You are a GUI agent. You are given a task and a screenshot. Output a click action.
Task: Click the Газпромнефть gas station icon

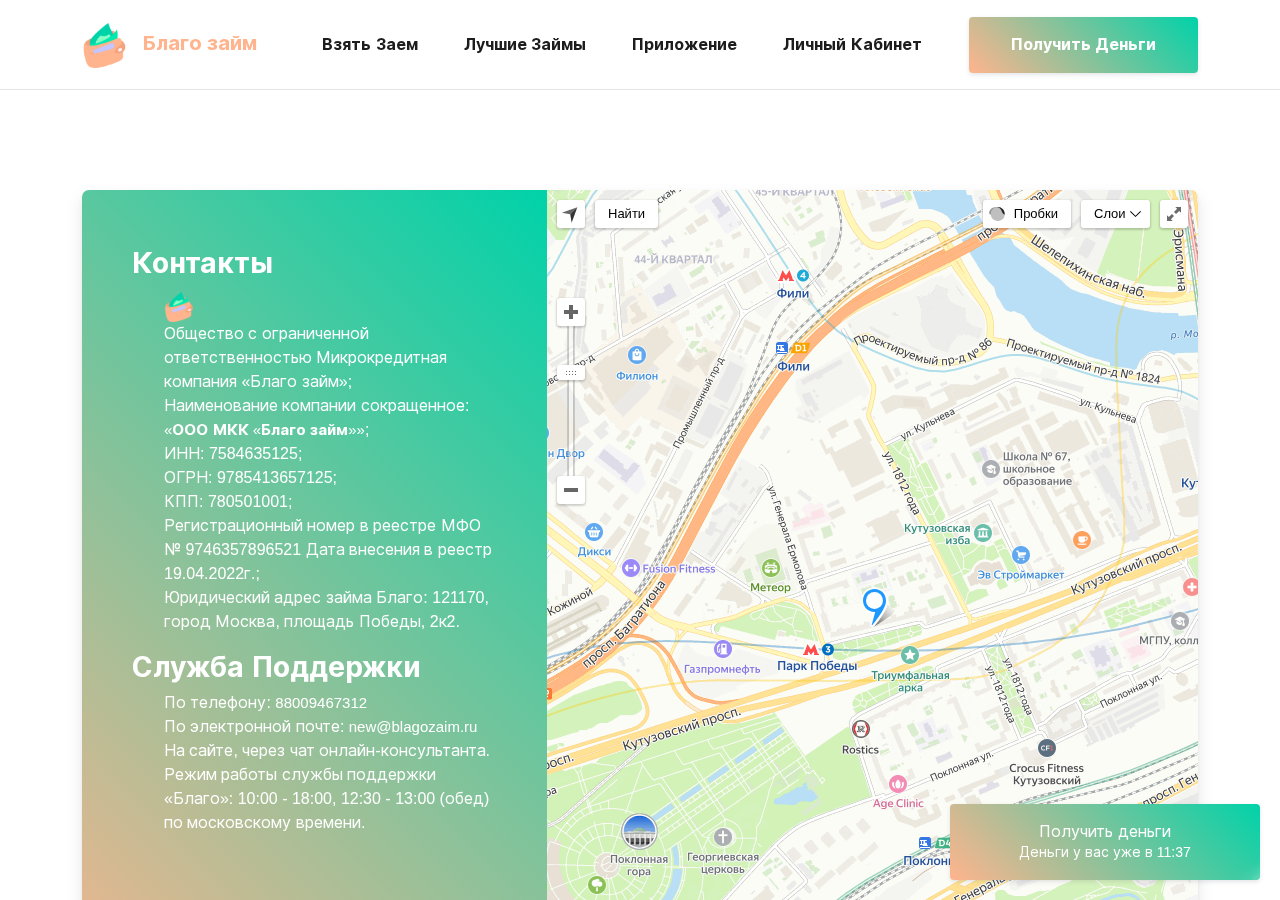pos(723,649)
